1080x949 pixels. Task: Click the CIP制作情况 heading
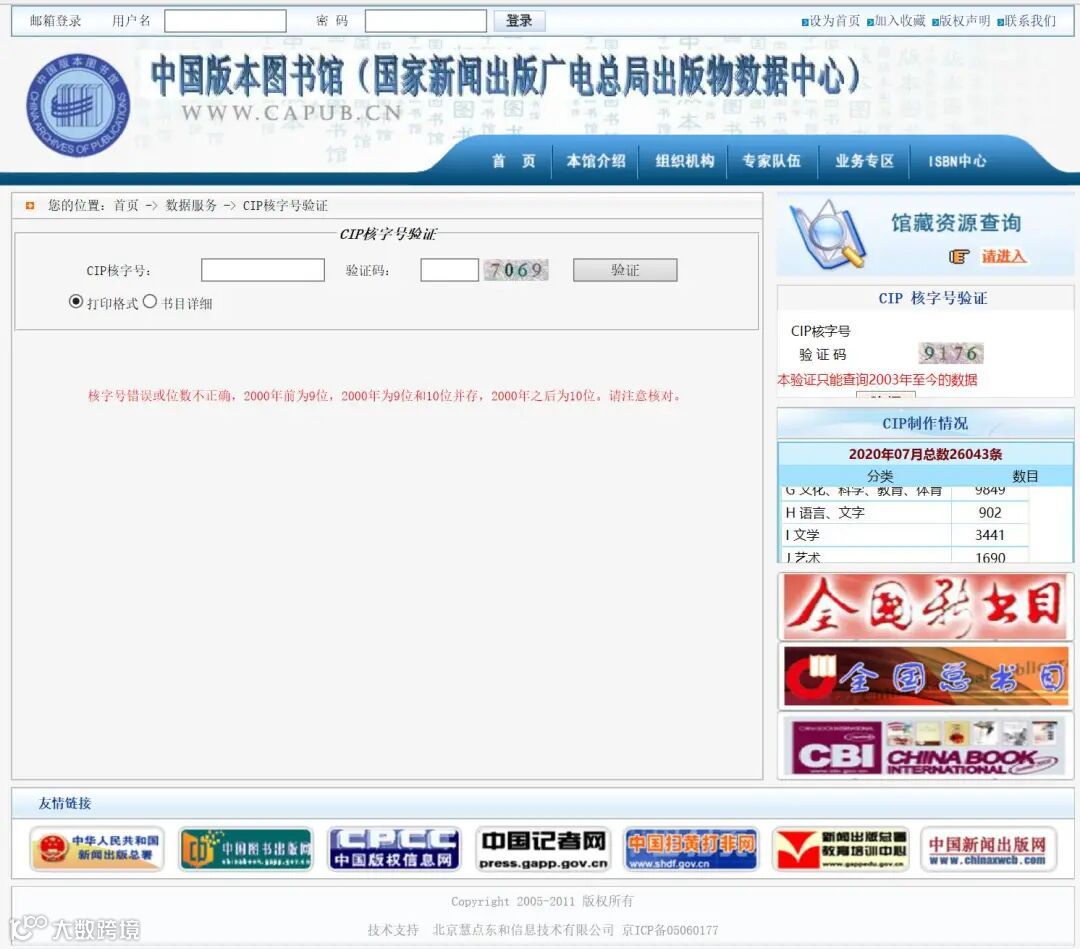point(925,423)
